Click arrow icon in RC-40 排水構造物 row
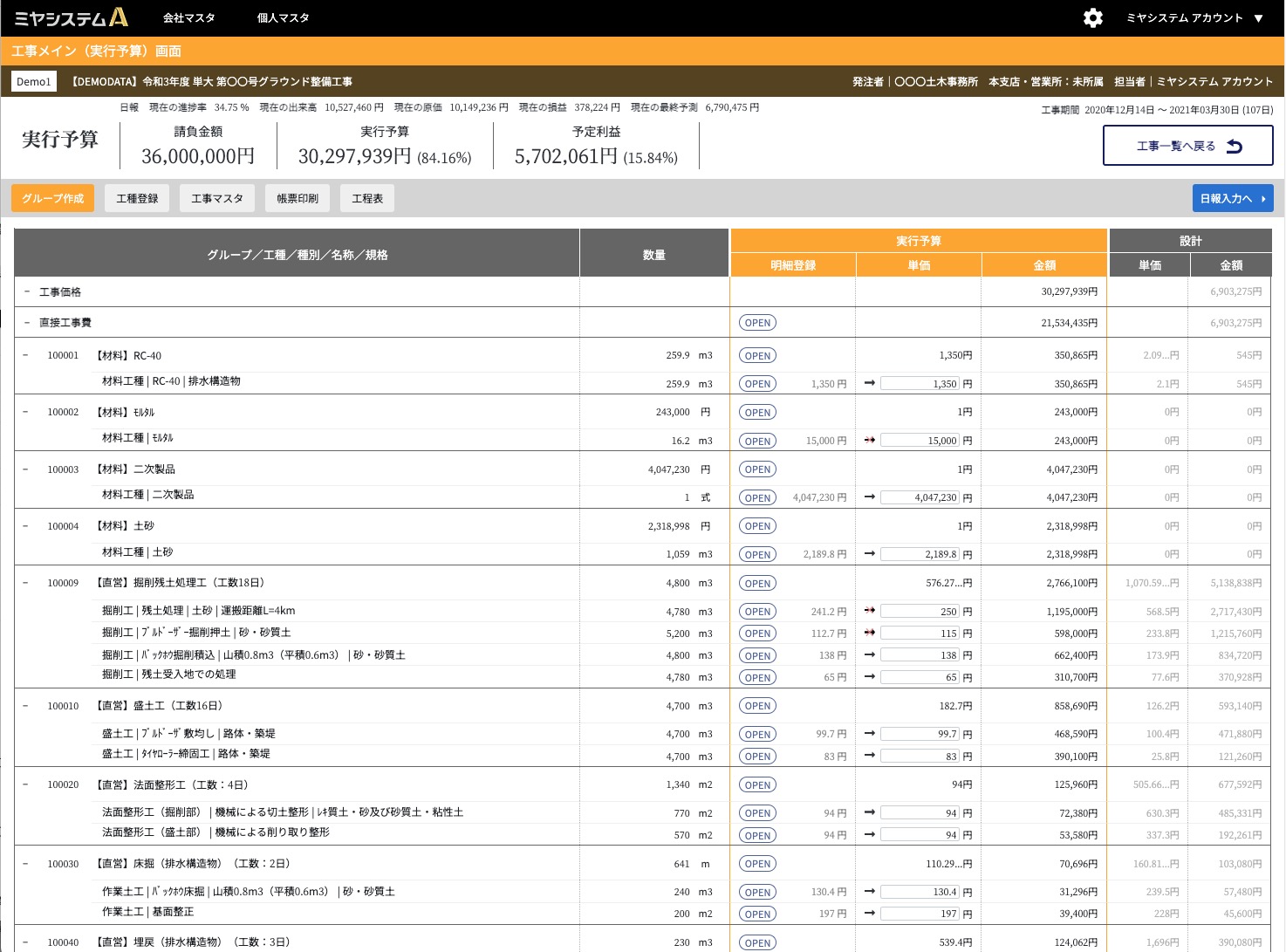 point(870,383)
